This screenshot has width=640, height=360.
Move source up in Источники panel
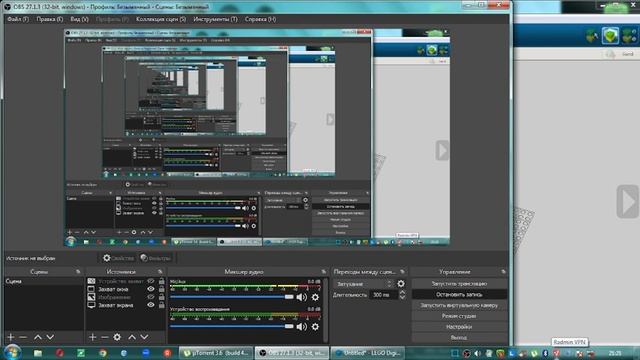pyautogui.click(x=132, y=337)
